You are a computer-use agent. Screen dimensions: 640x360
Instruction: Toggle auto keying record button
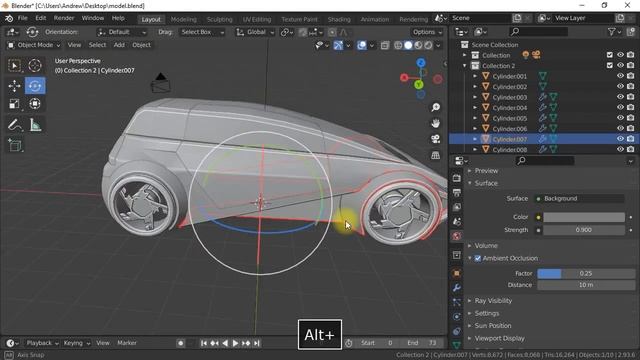pos(180,343)
